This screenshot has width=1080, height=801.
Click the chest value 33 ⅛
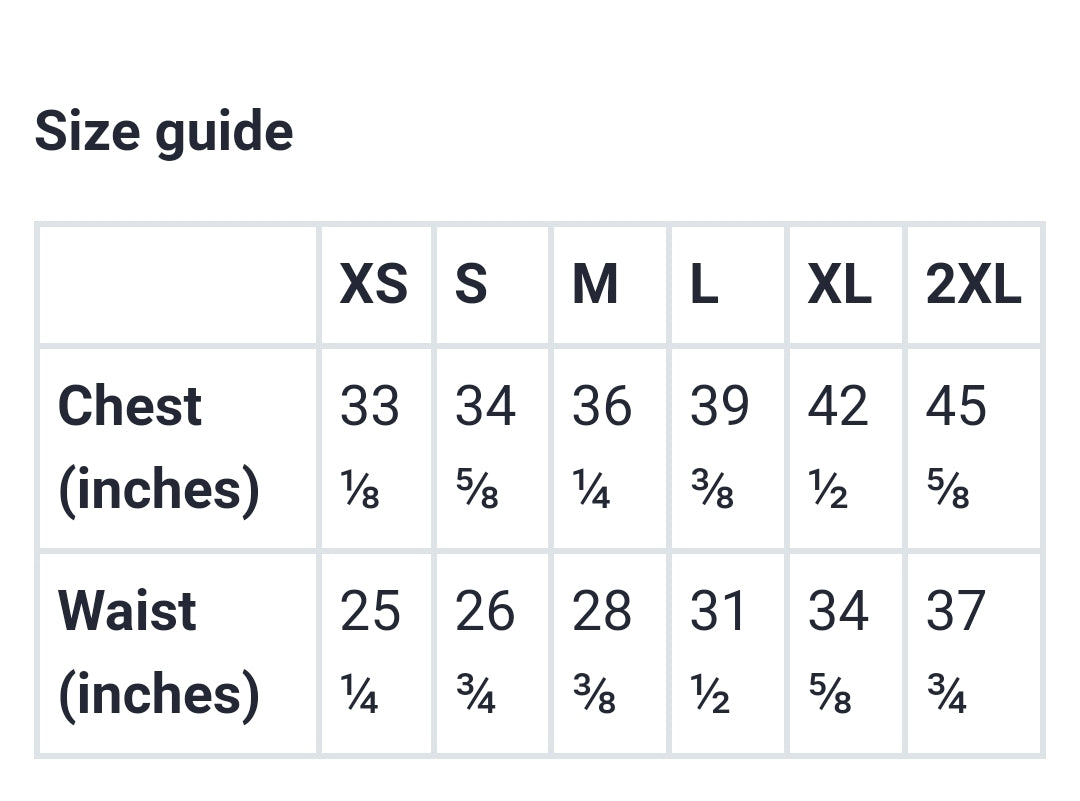coord(370,447)
